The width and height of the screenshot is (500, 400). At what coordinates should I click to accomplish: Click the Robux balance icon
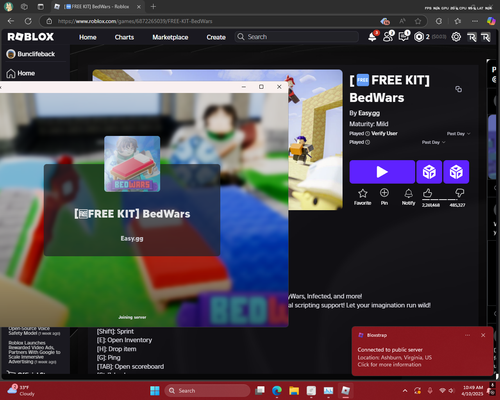click(x=419, y=37)
